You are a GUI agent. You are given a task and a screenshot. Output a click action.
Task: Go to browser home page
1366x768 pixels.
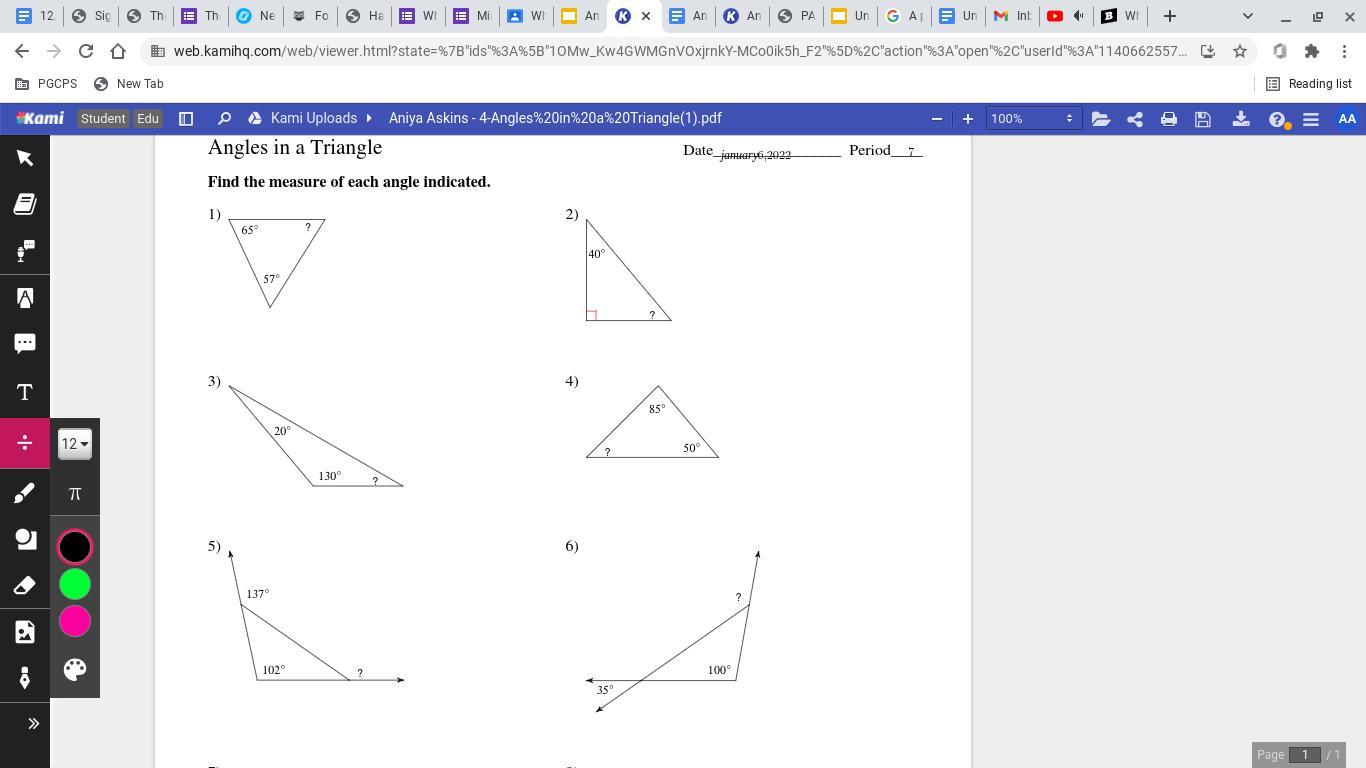coord(118,51)
